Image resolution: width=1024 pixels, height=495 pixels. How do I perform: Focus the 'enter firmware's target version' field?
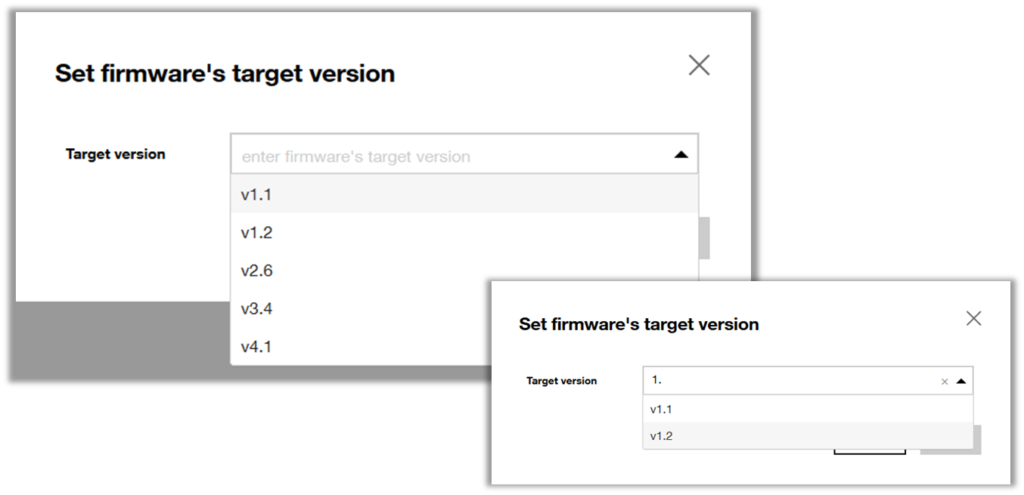pos(451,155)
